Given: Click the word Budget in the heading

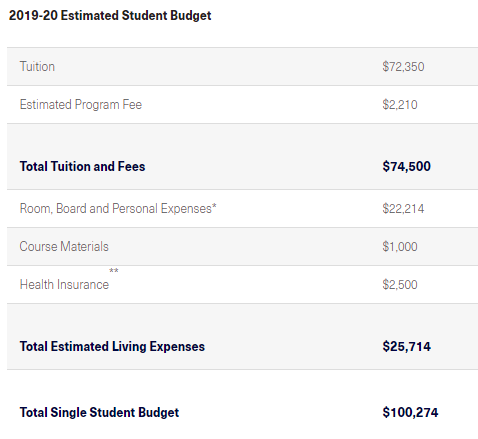Looking at the screenshot, I should (x=190, y=16).
